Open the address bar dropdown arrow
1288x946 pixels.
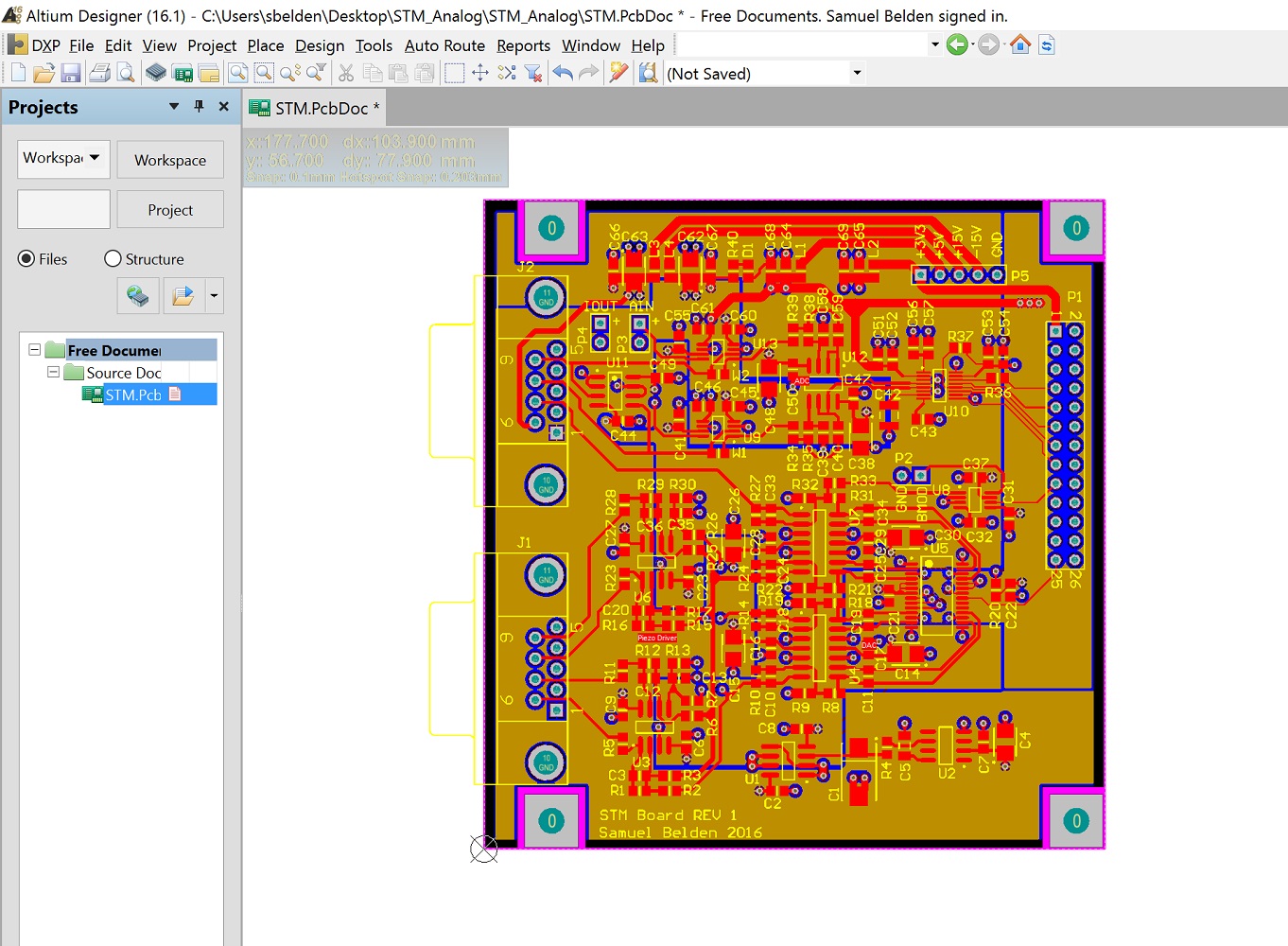pos(934,44)
